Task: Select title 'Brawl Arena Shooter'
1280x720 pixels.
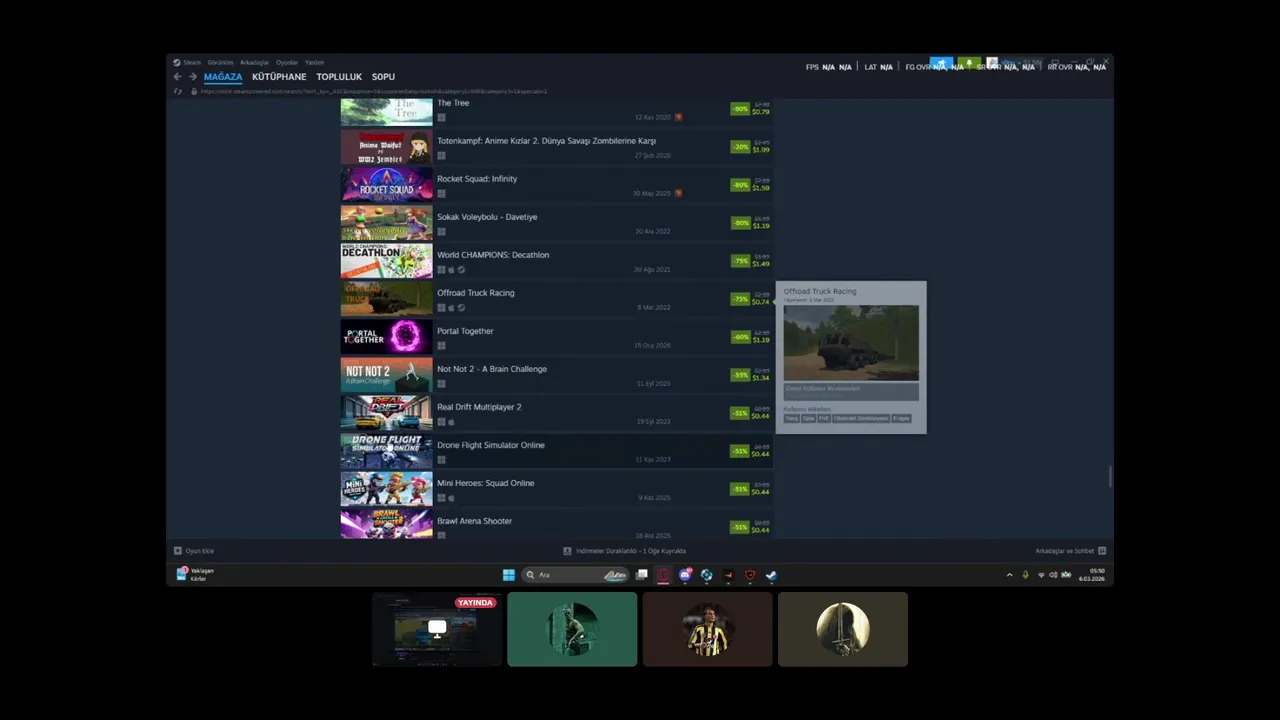Action: click(474, 521)
